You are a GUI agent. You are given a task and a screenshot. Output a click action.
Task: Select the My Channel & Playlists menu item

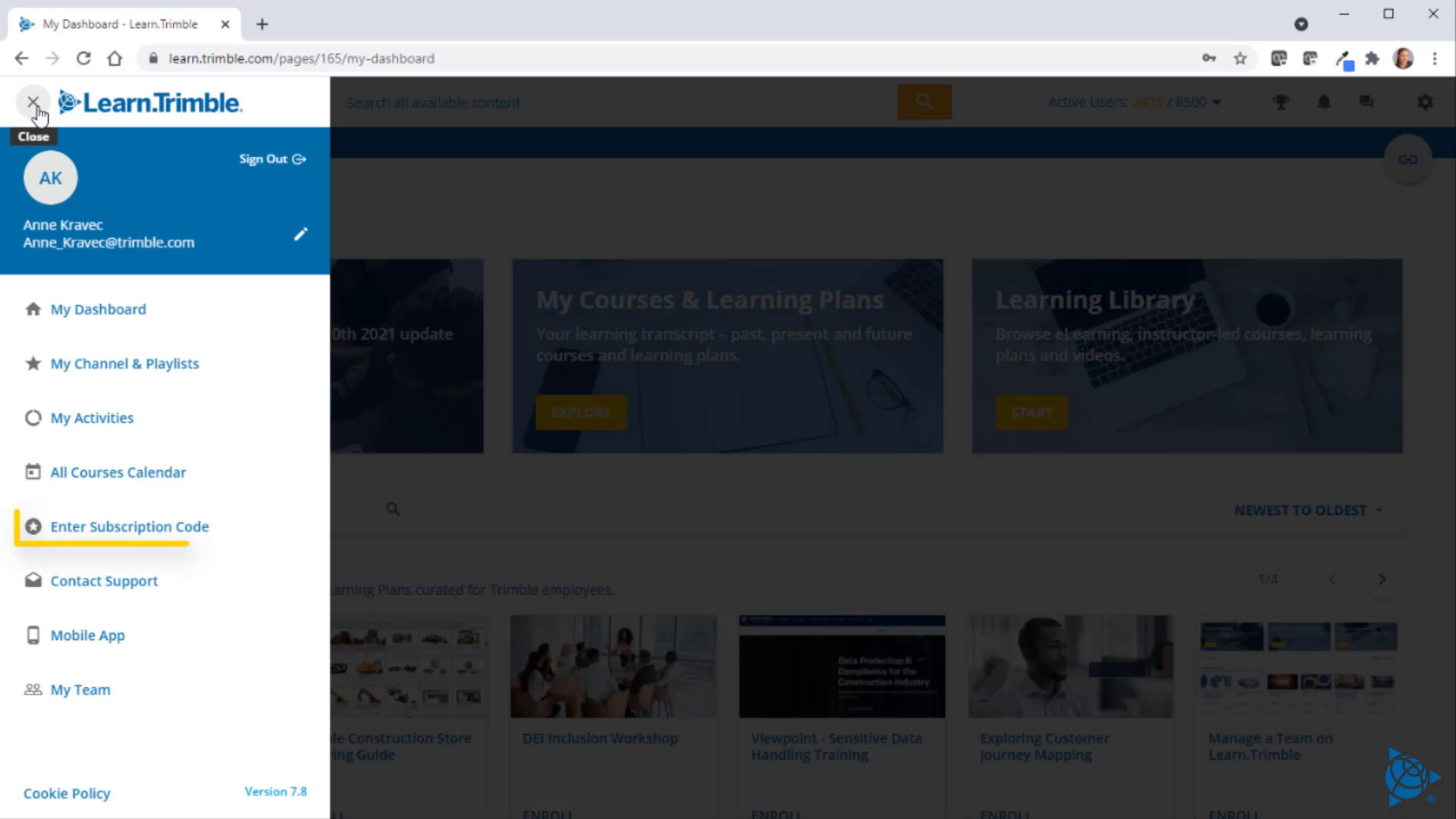[124, 363]
